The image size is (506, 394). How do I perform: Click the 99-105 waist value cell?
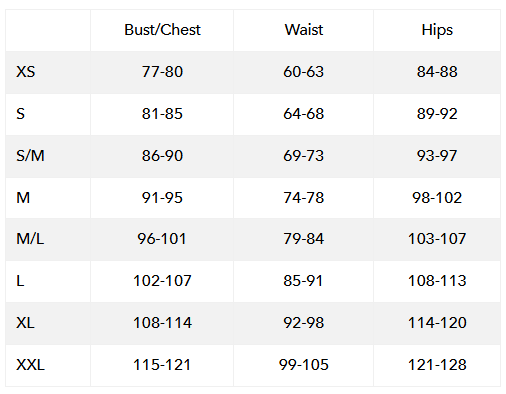pyautogui.click(x=304, y=365)
